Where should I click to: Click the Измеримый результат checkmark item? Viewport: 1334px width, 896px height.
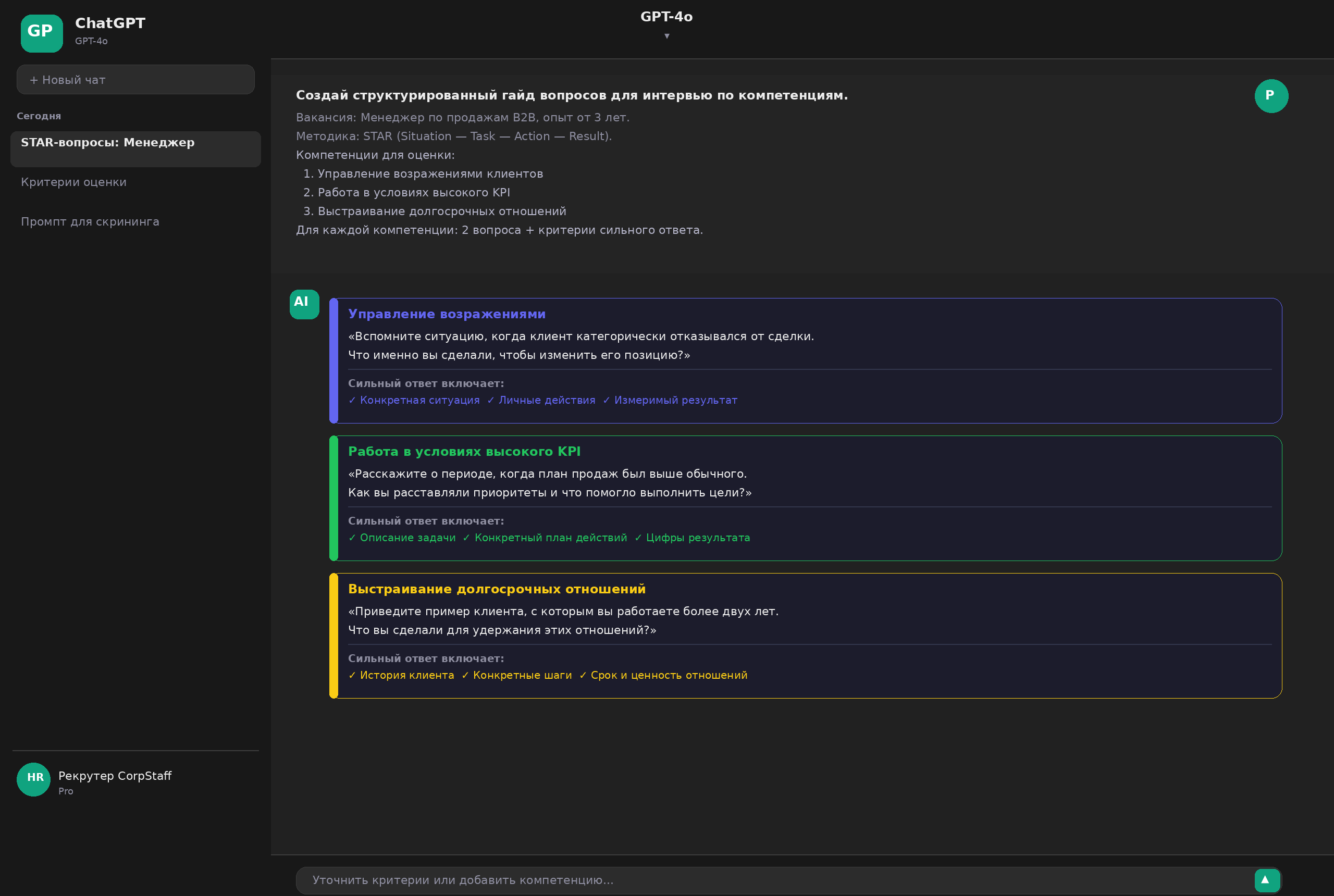pyautogui.click(x=670, y=400)
